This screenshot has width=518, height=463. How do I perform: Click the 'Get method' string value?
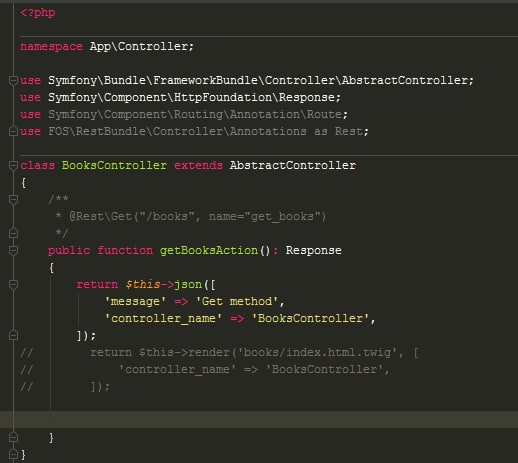(x=237, y=302)
